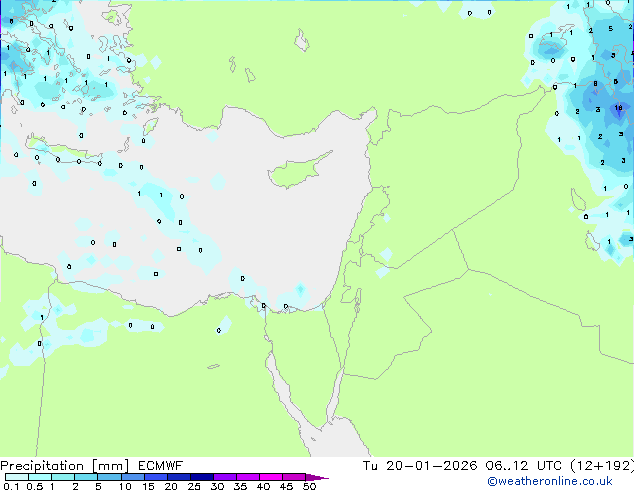Viewport: 634px width, 490px height.
Task: Click the '40' legend scale label
Action: tap(263, 486)
